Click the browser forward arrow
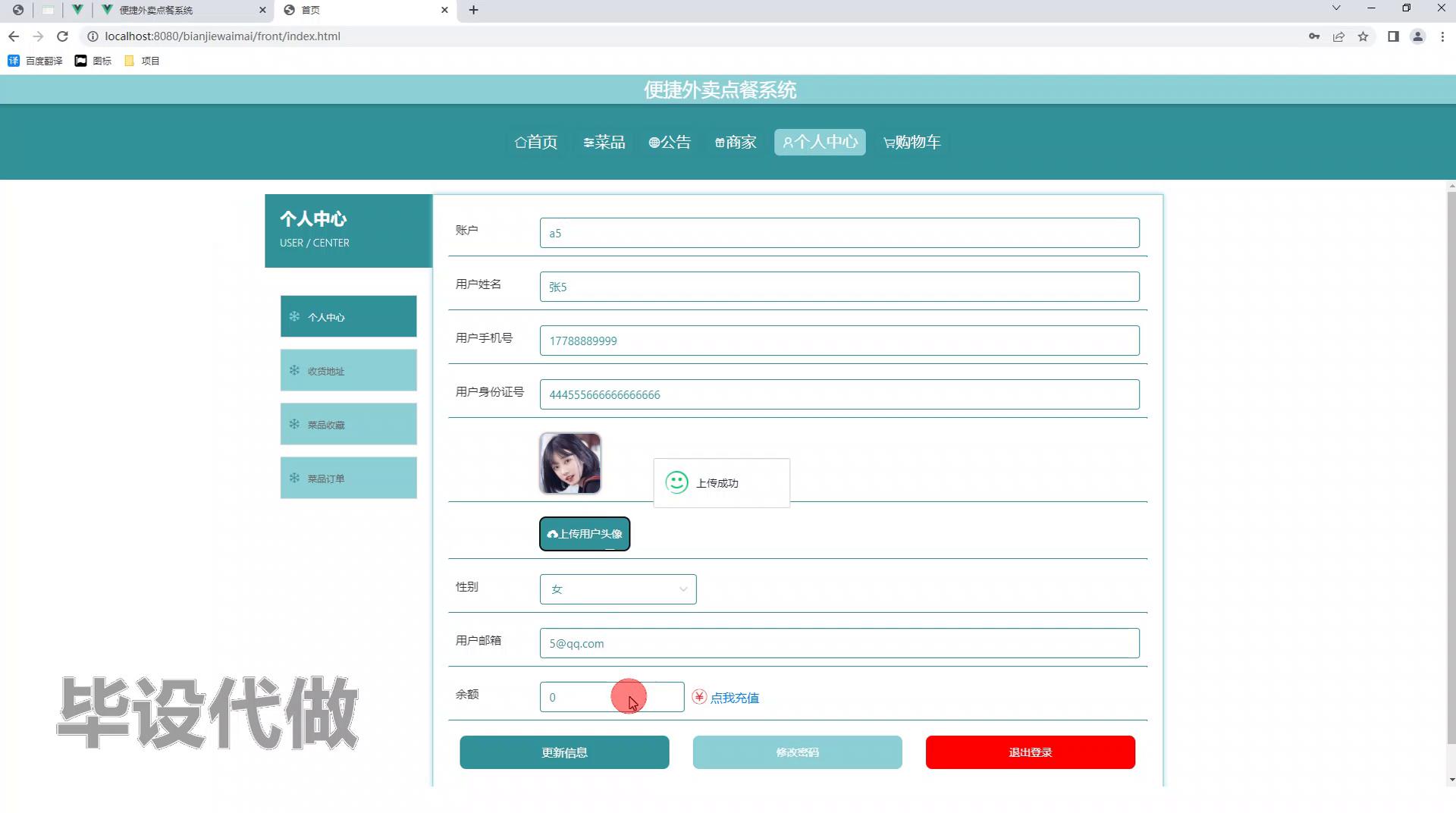This screenshot has width=1456, height=813. 38,36
